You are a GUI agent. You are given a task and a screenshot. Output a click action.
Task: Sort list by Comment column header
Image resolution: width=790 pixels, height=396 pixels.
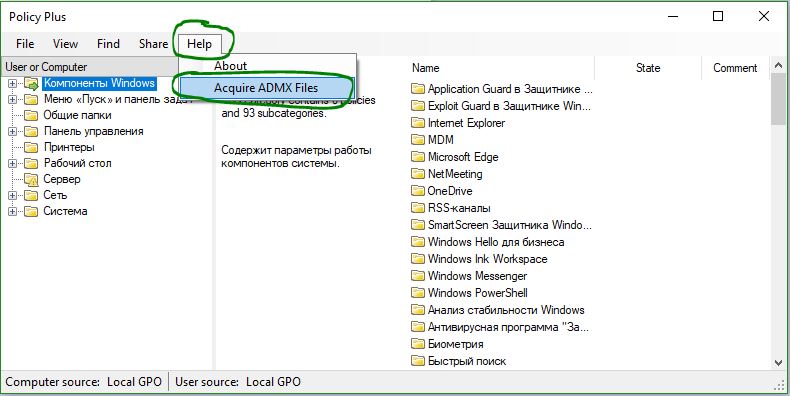(x=735, y=68)
